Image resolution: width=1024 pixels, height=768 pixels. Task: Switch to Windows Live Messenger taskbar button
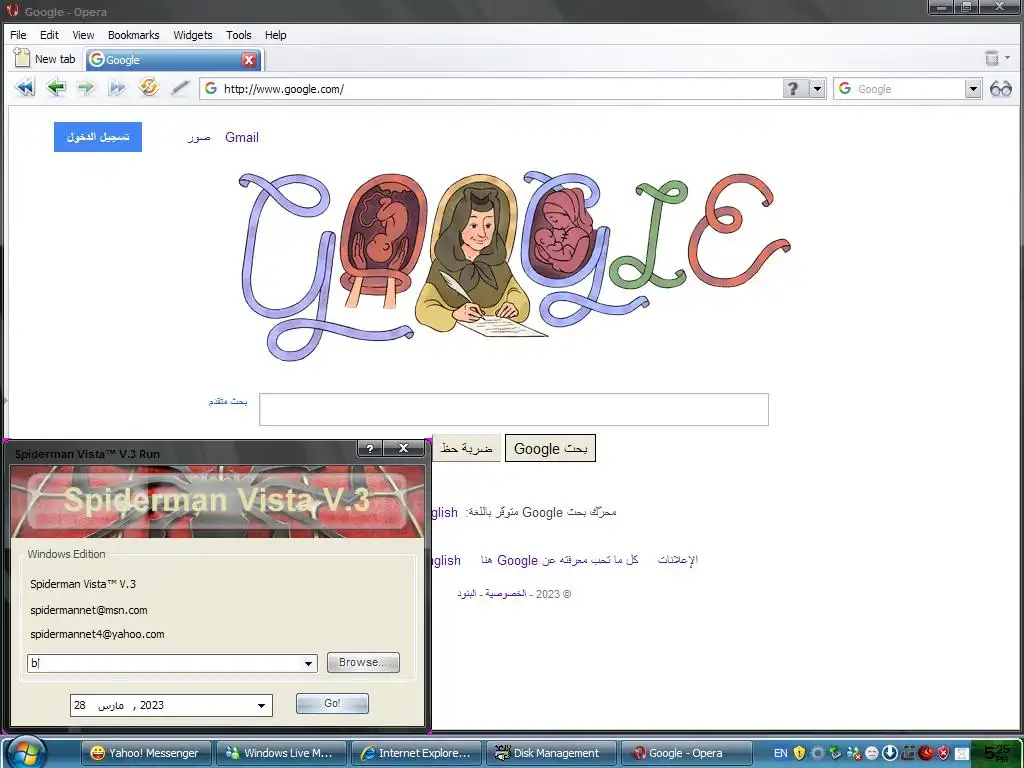point(281,753)
